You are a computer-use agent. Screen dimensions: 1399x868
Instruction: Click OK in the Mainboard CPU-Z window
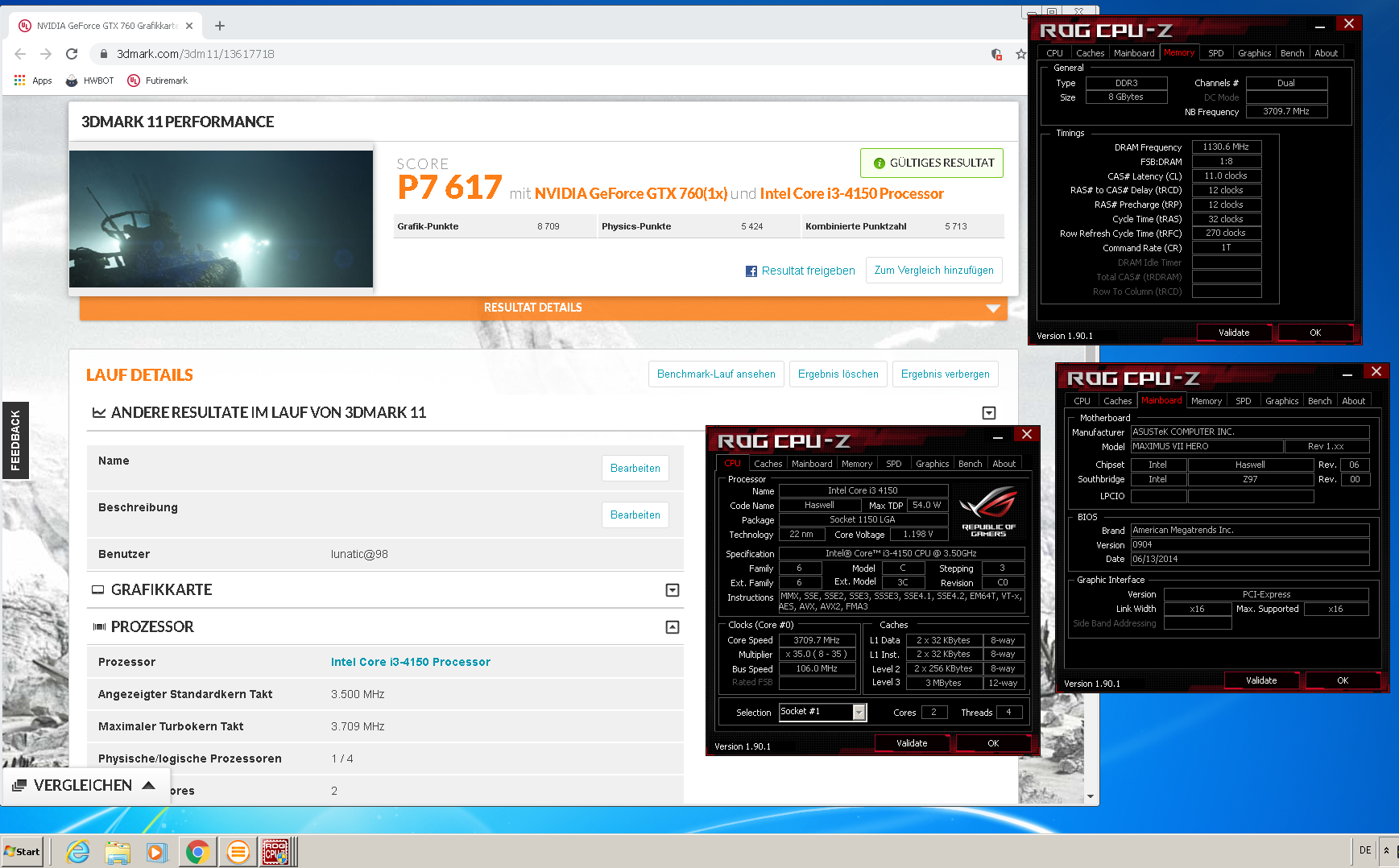(x=1343, y=680)
